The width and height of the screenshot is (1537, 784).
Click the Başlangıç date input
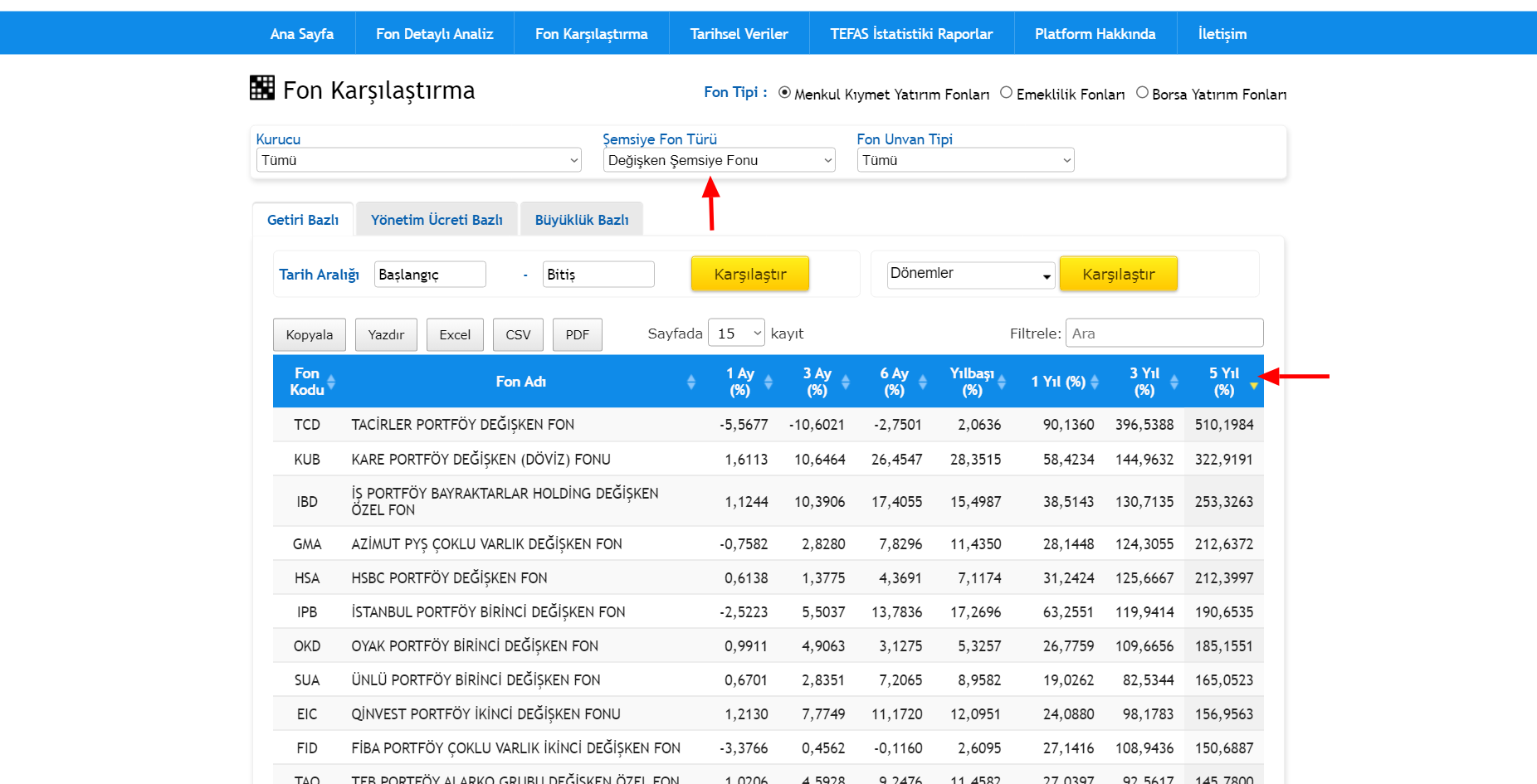pos(430,275)
